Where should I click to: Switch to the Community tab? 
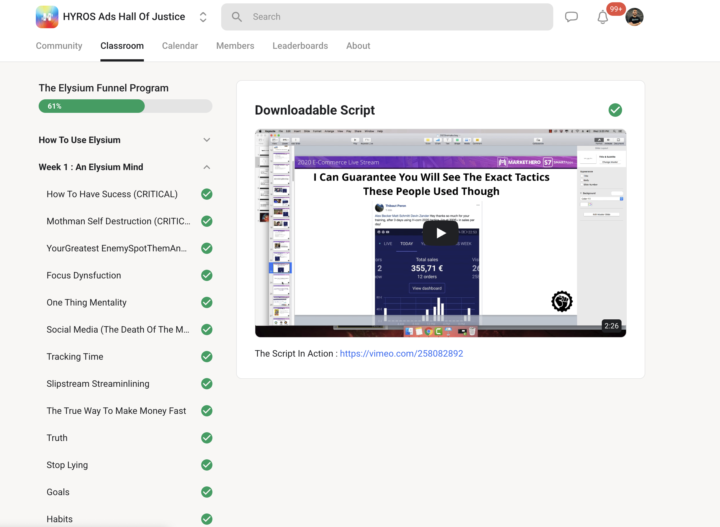[59, 46]
